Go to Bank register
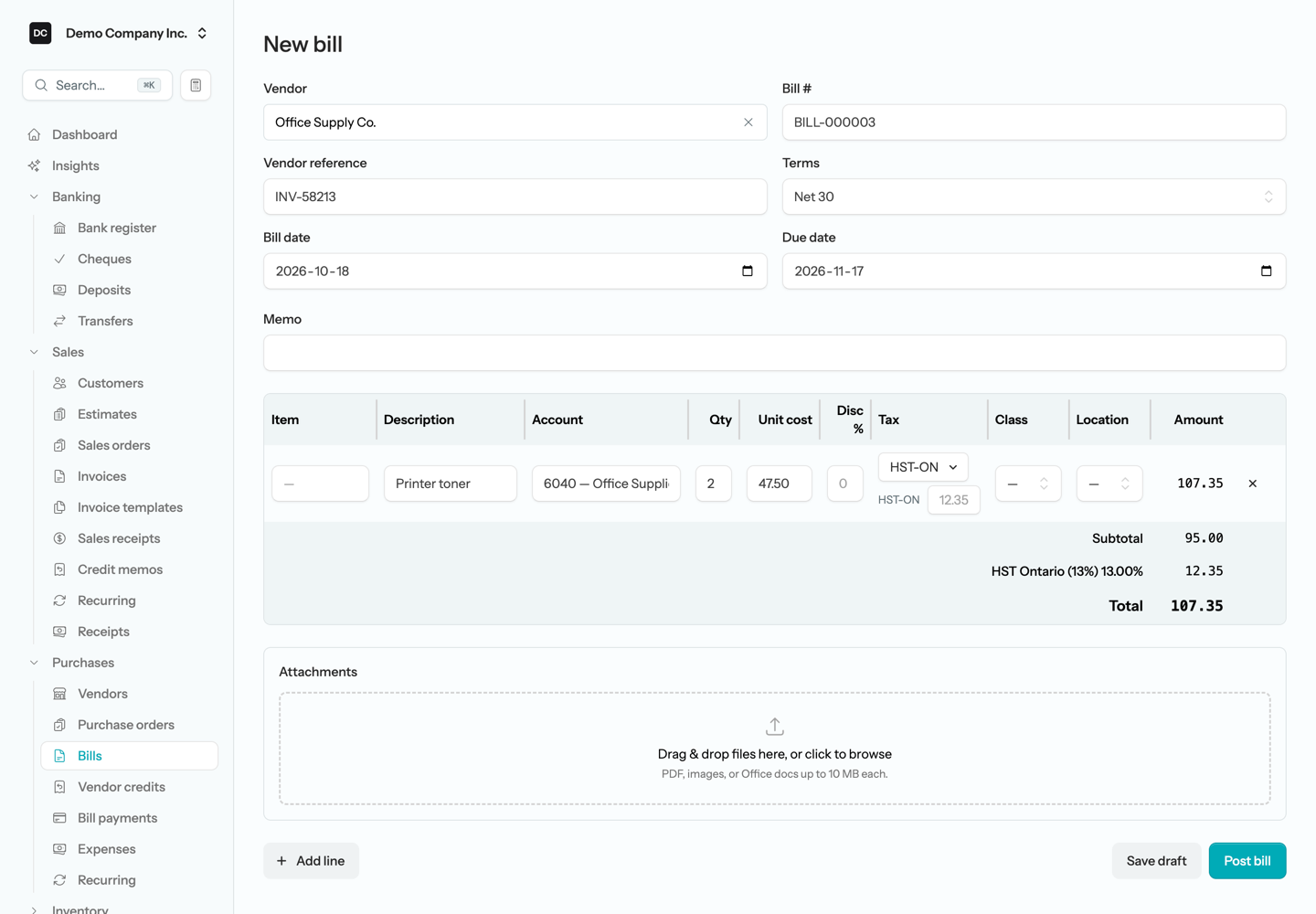1316x914 pixels. [130, 228]
